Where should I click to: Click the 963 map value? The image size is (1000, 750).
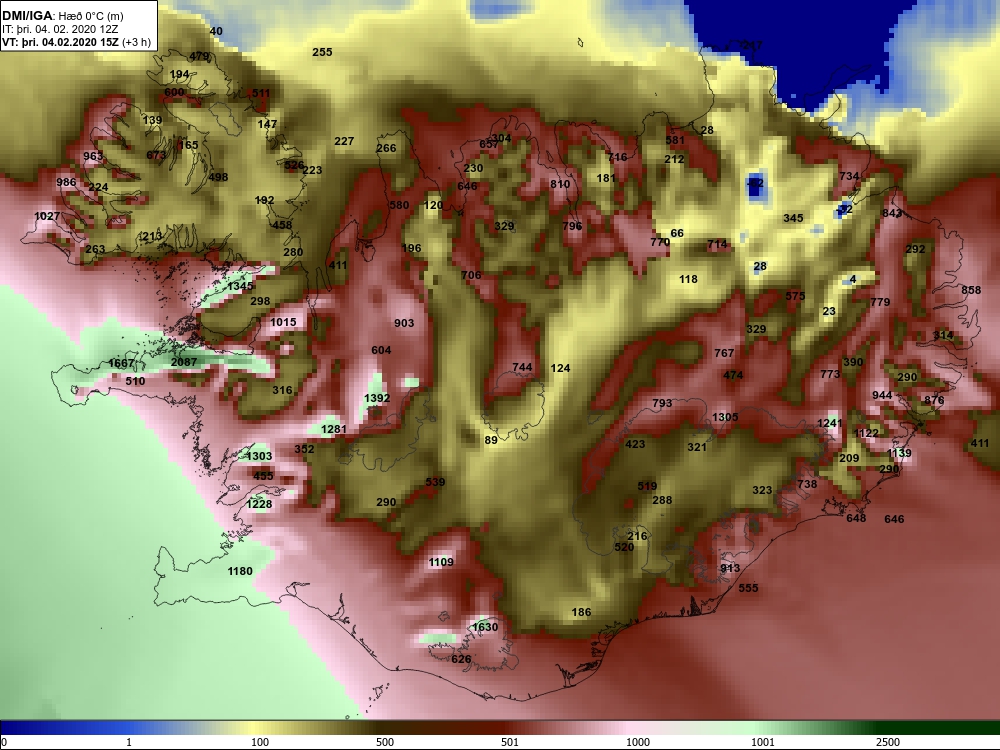coord(93,156)
